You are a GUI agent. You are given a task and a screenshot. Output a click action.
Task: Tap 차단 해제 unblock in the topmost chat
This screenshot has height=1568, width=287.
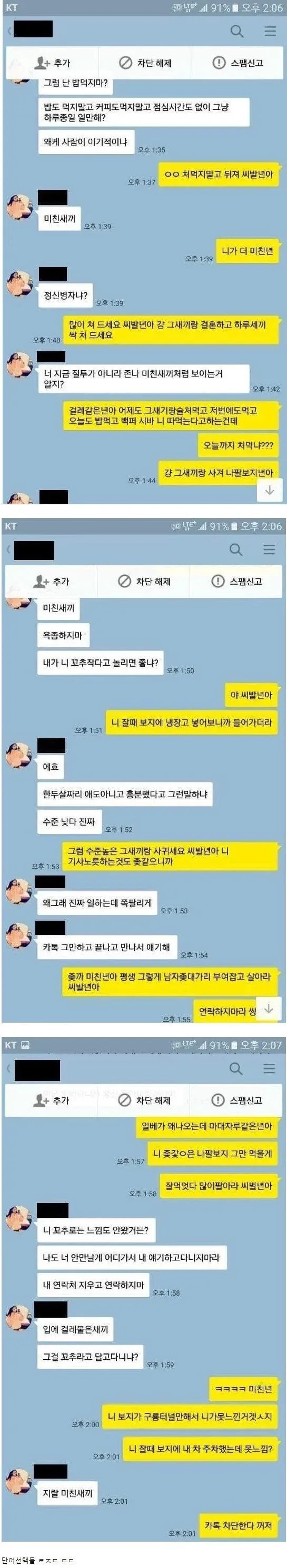click(x=145, y=63)
